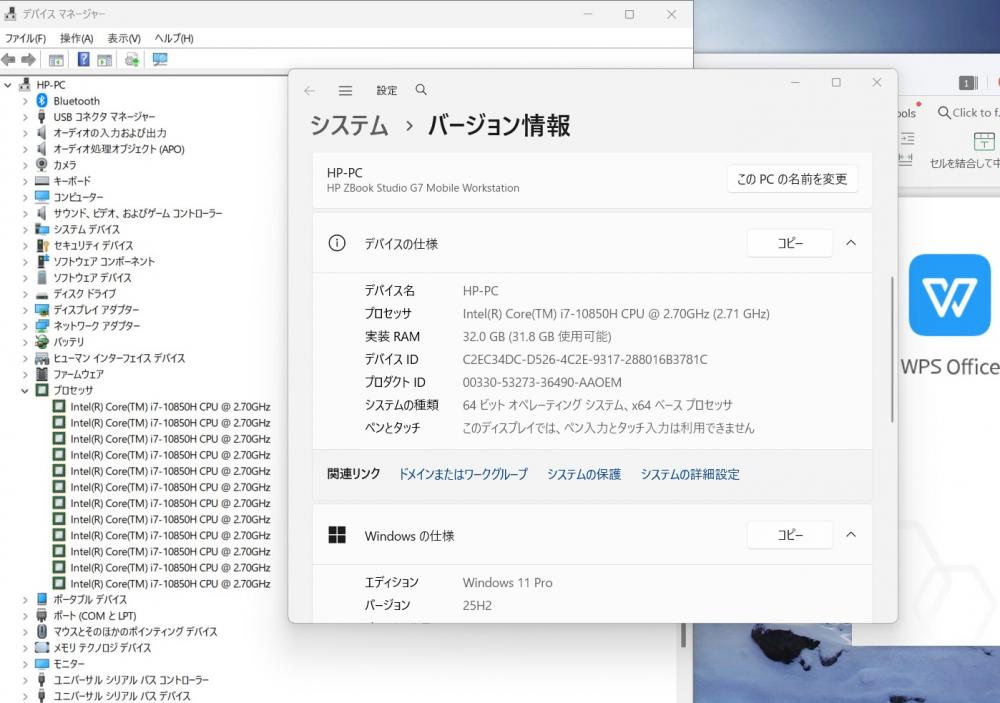Collapse the HP-PC root node
This screenshot has height=703, width=1000.
pos(8,85)
